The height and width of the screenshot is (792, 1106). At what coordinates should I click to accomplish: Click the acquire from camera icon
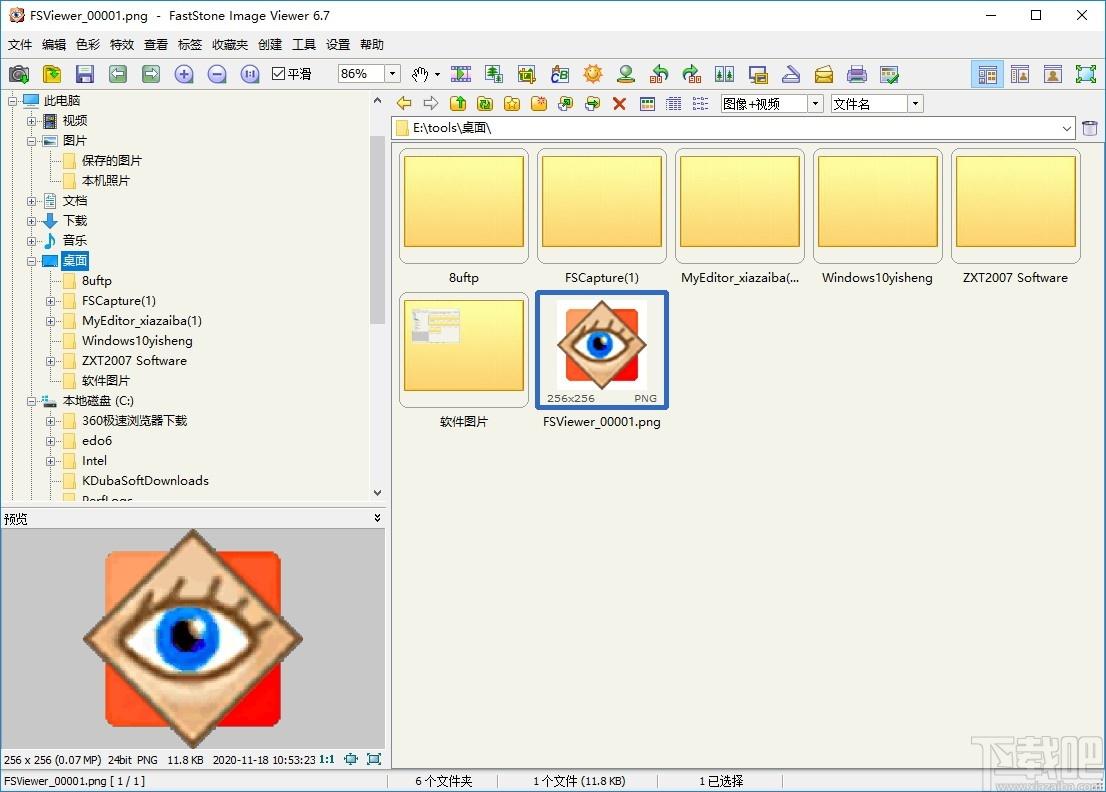coord(19,74)
